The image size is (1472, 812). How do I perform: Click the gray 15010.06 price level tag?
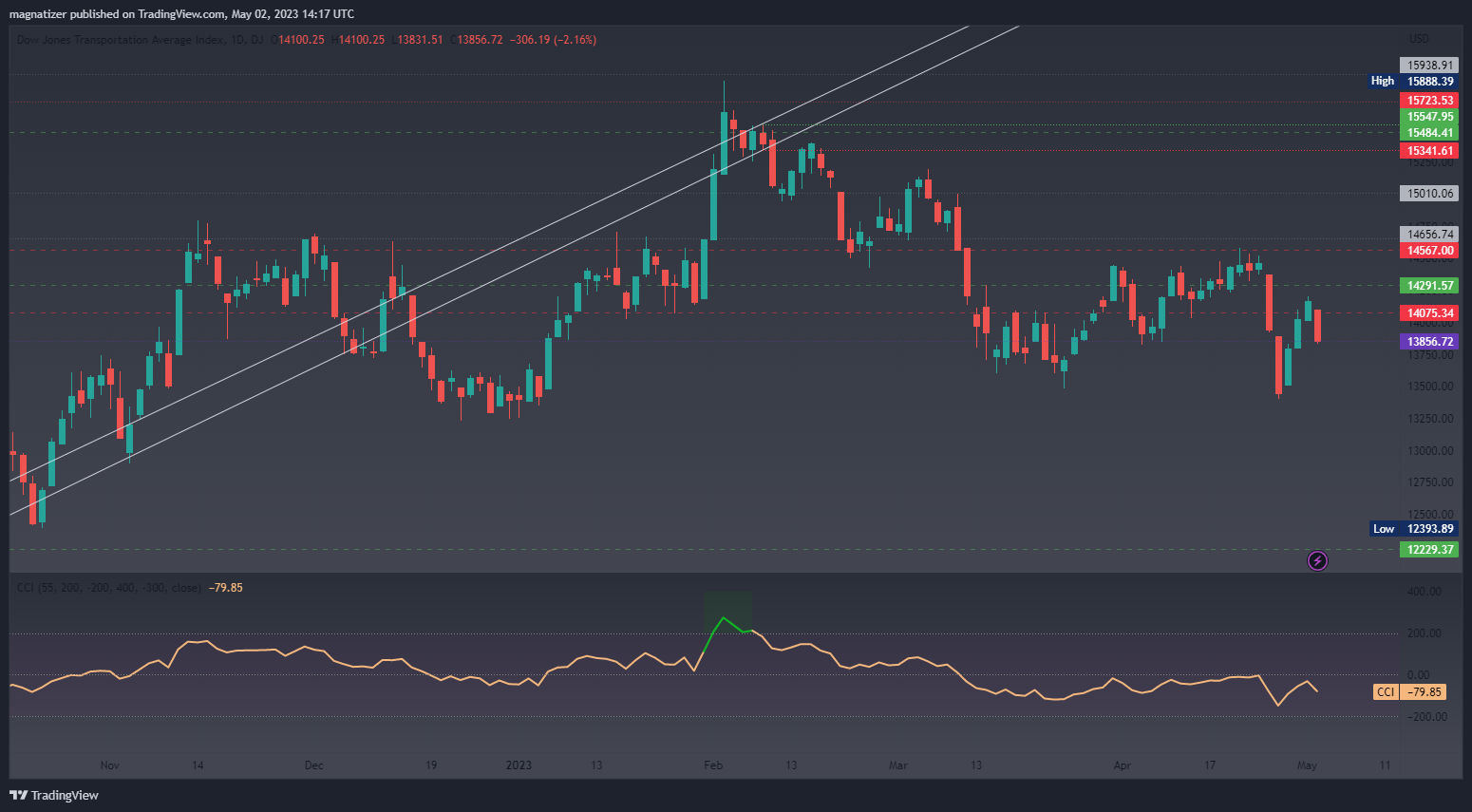click(1429, 194)
